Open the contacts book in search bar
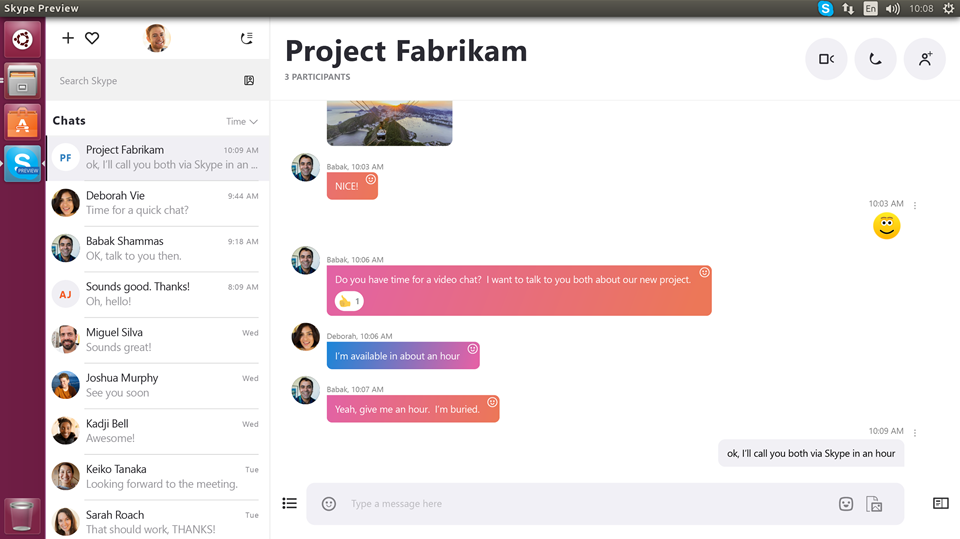The height and width of the screenshot is (539, 960). coord(249,80)
